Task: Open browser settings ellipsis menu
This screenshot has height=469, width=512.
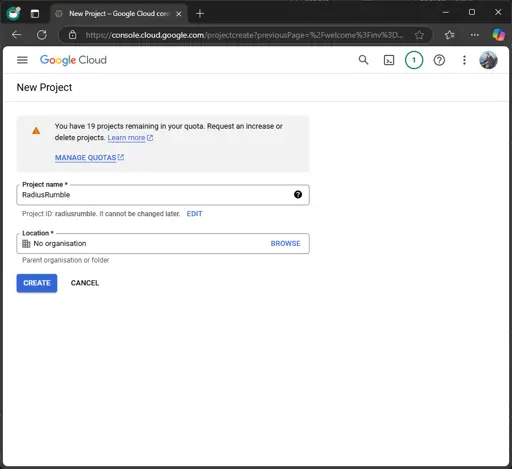Action: (475, 35)
